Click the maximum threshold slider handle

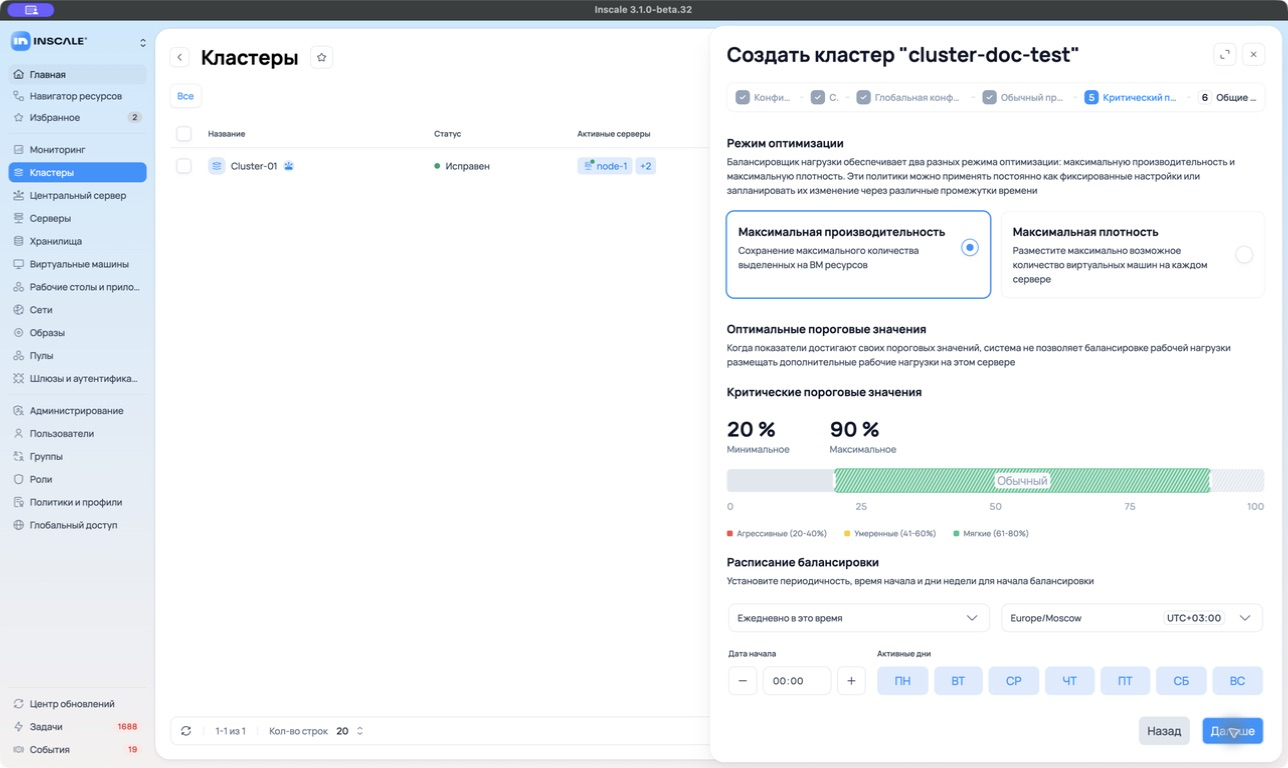coord(1210,481)
